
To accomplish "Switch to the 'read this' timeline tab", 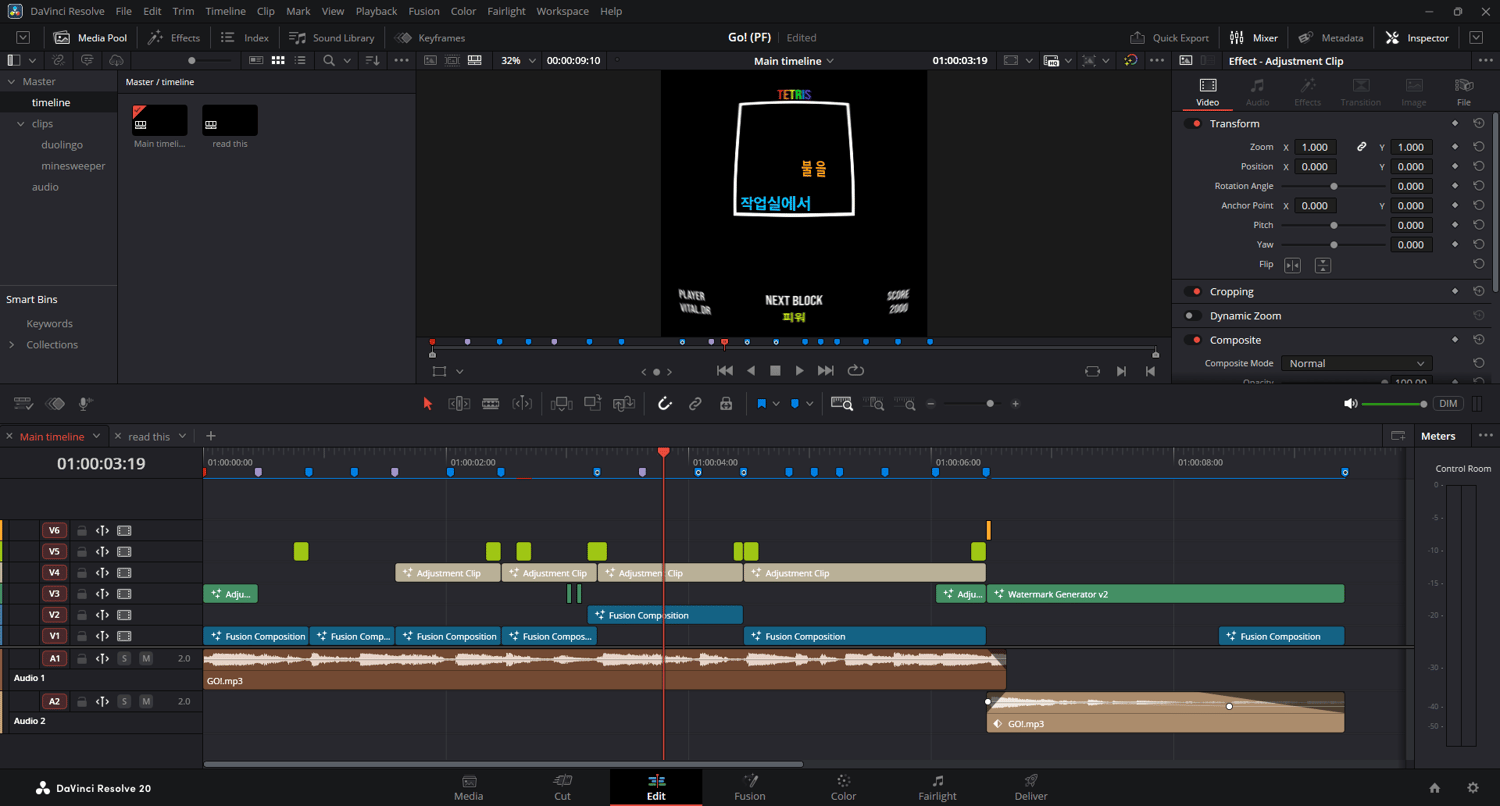I will click(x=149, y=437).
